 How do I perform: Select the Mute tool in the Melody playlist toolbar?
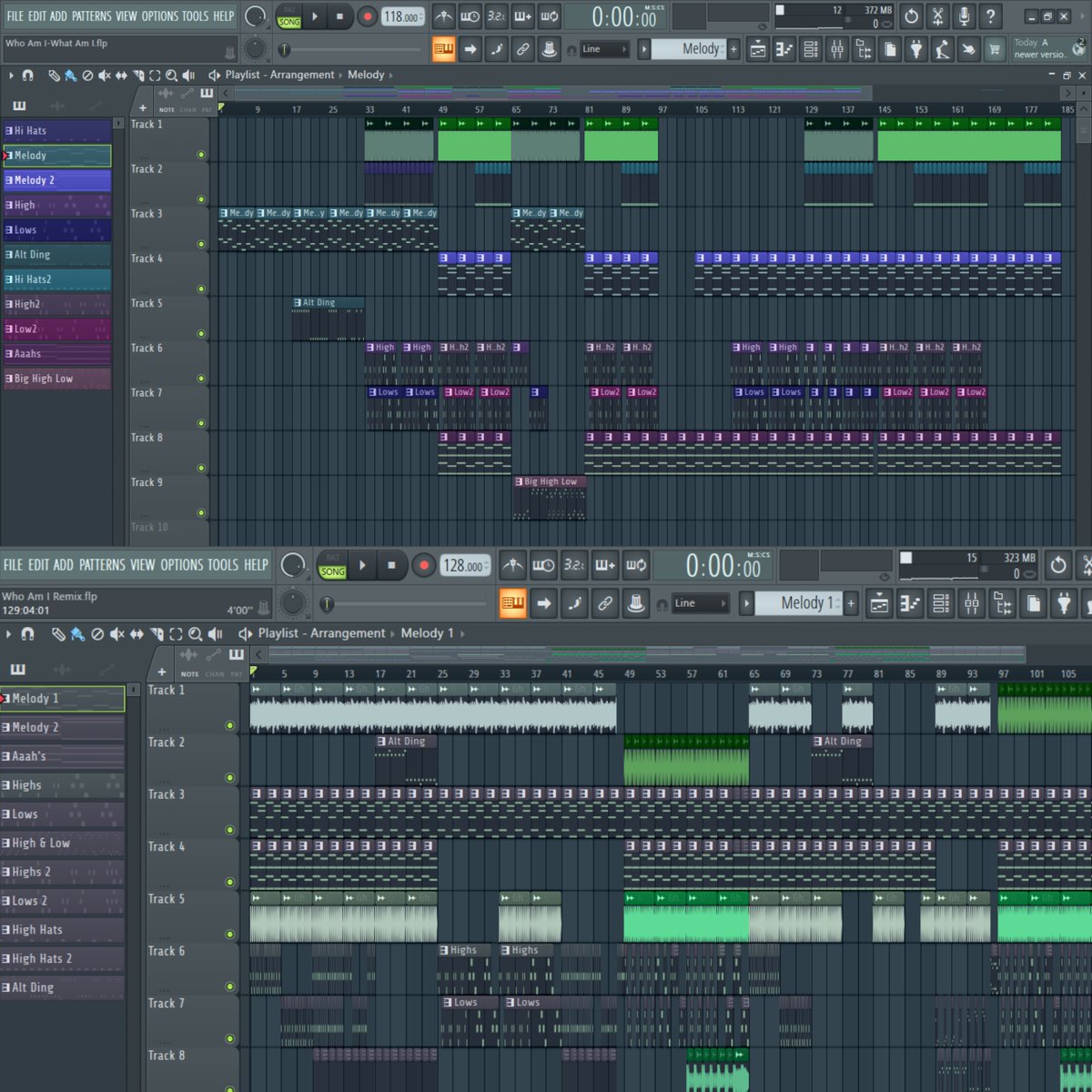105,75
